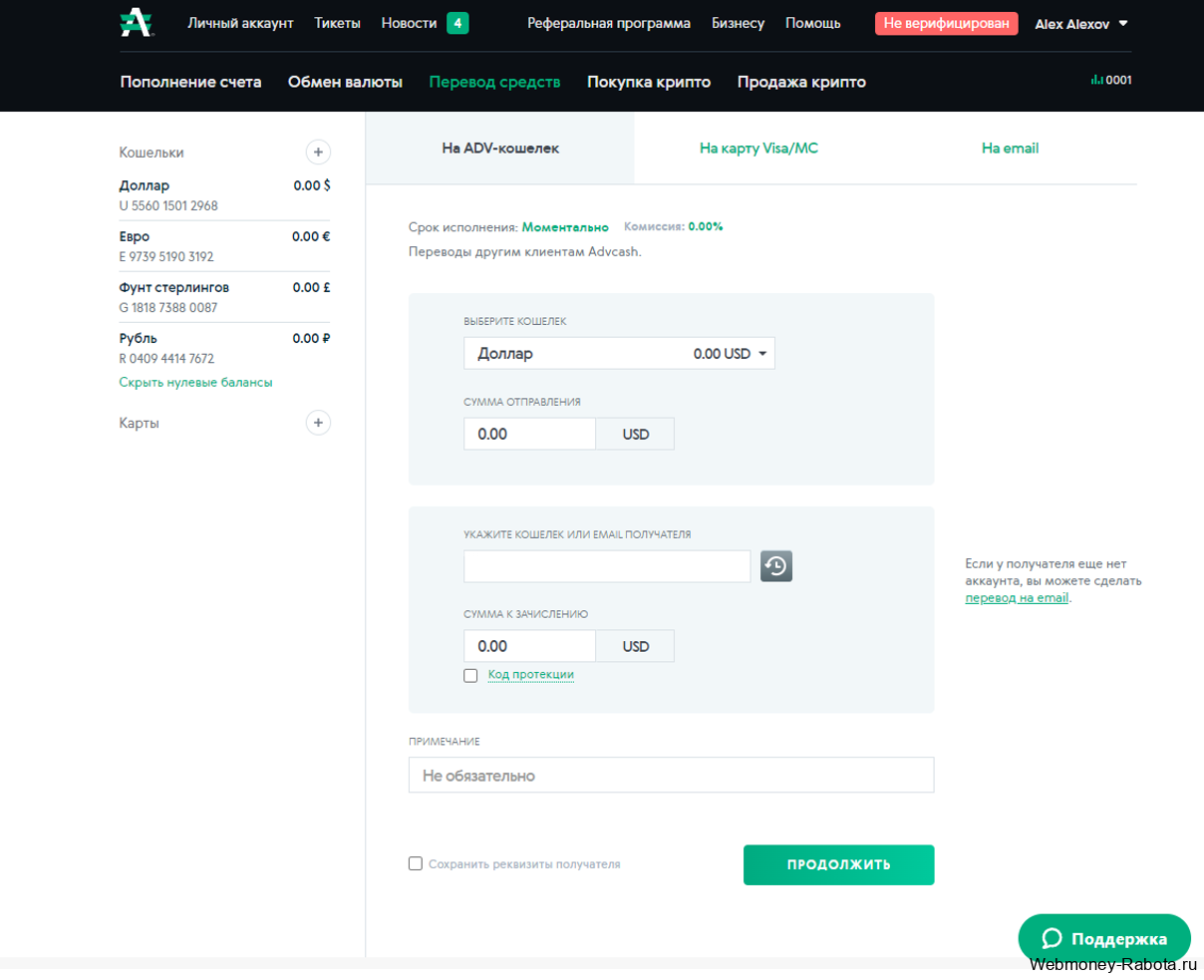
Task: Focus the Сумма отправления amount field
Action: tap(529, 434)
